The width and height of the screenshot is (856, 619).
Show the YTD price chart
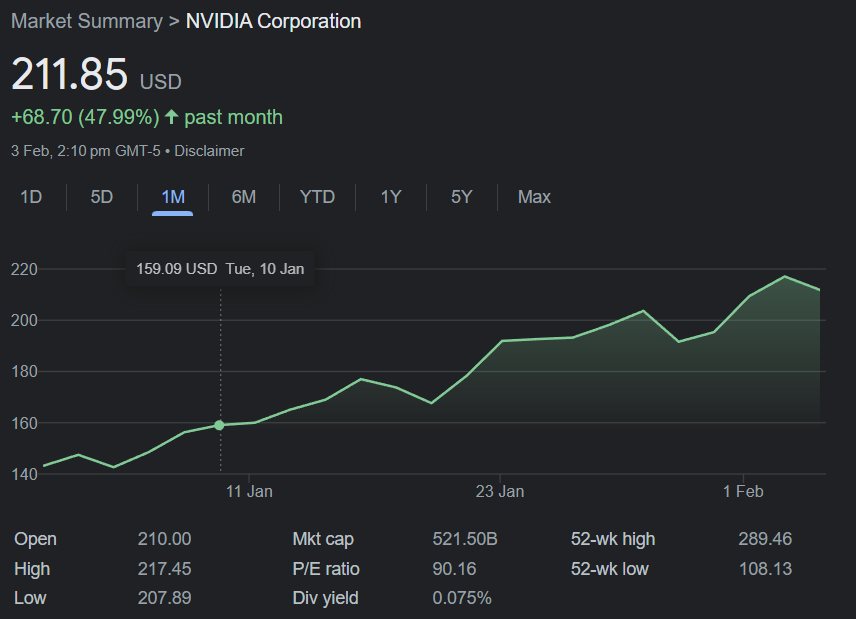(x=317, y=197)
